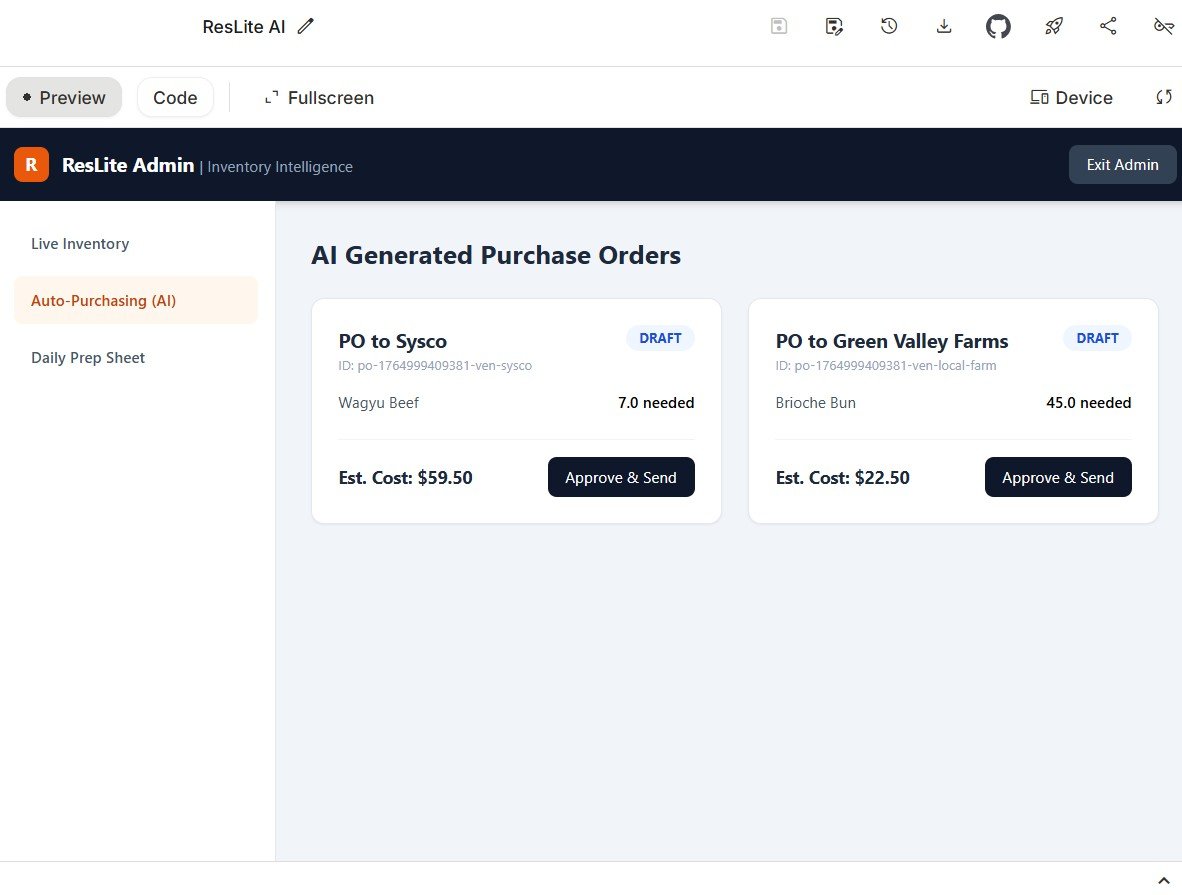Click '7.0 needed' value
1182x895 pixels.
(x=656, y=403)
